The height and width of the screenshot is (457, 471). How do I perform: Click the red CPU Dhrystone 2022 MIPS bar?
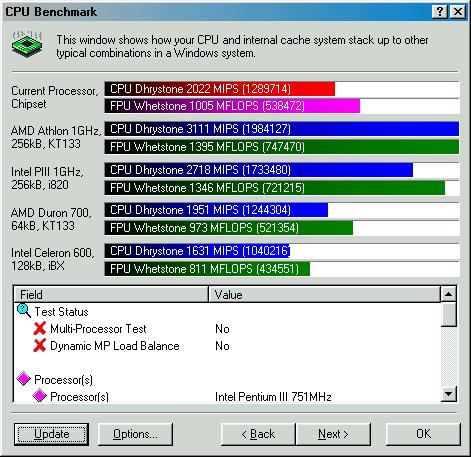[x=220, y=89]
